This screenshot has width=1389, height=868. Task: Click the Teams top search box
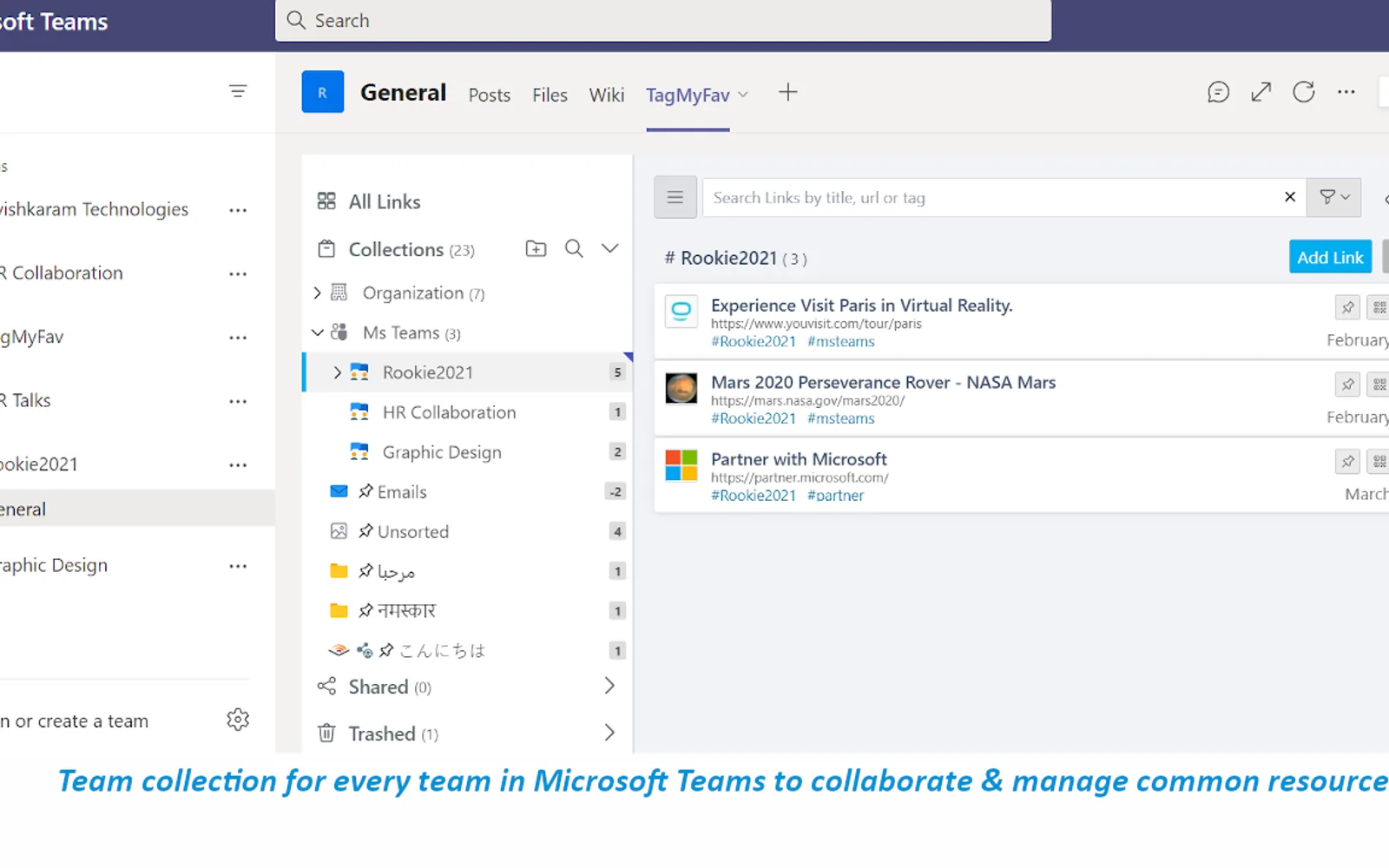tap(663, 21)
